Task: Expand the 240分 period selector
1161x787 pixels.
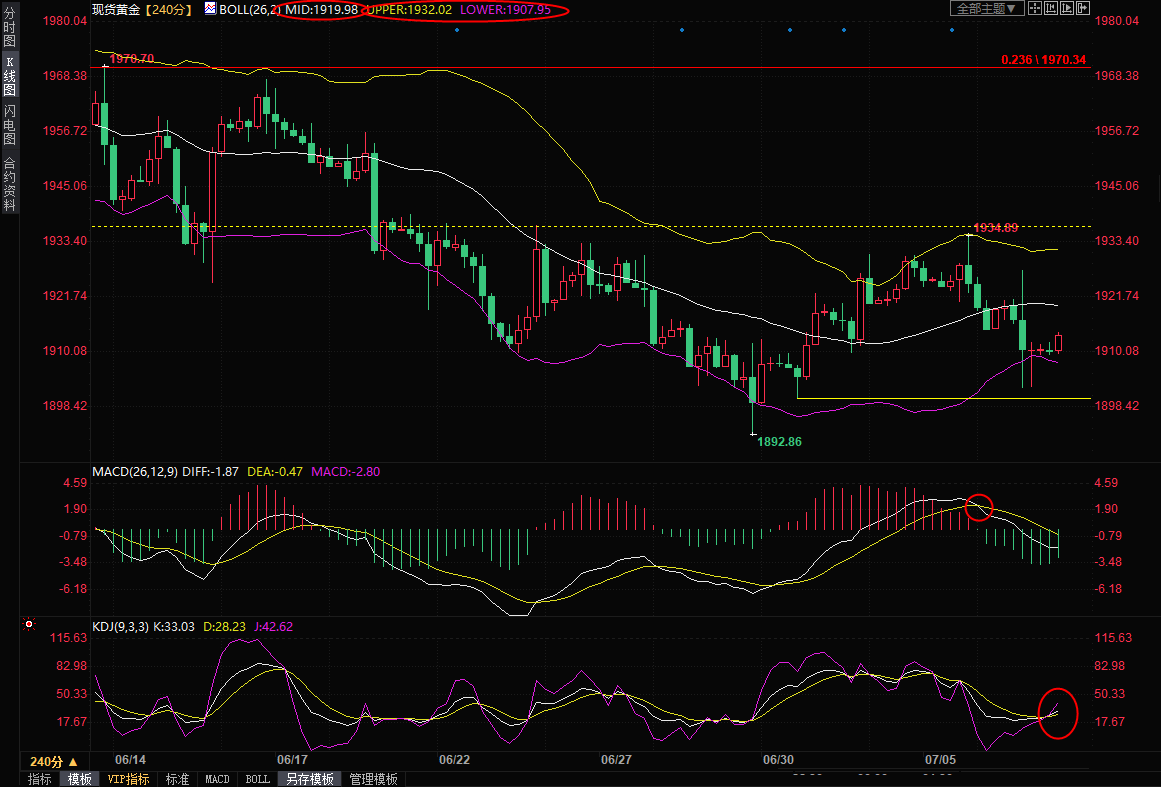Action: tap(54, 761)
